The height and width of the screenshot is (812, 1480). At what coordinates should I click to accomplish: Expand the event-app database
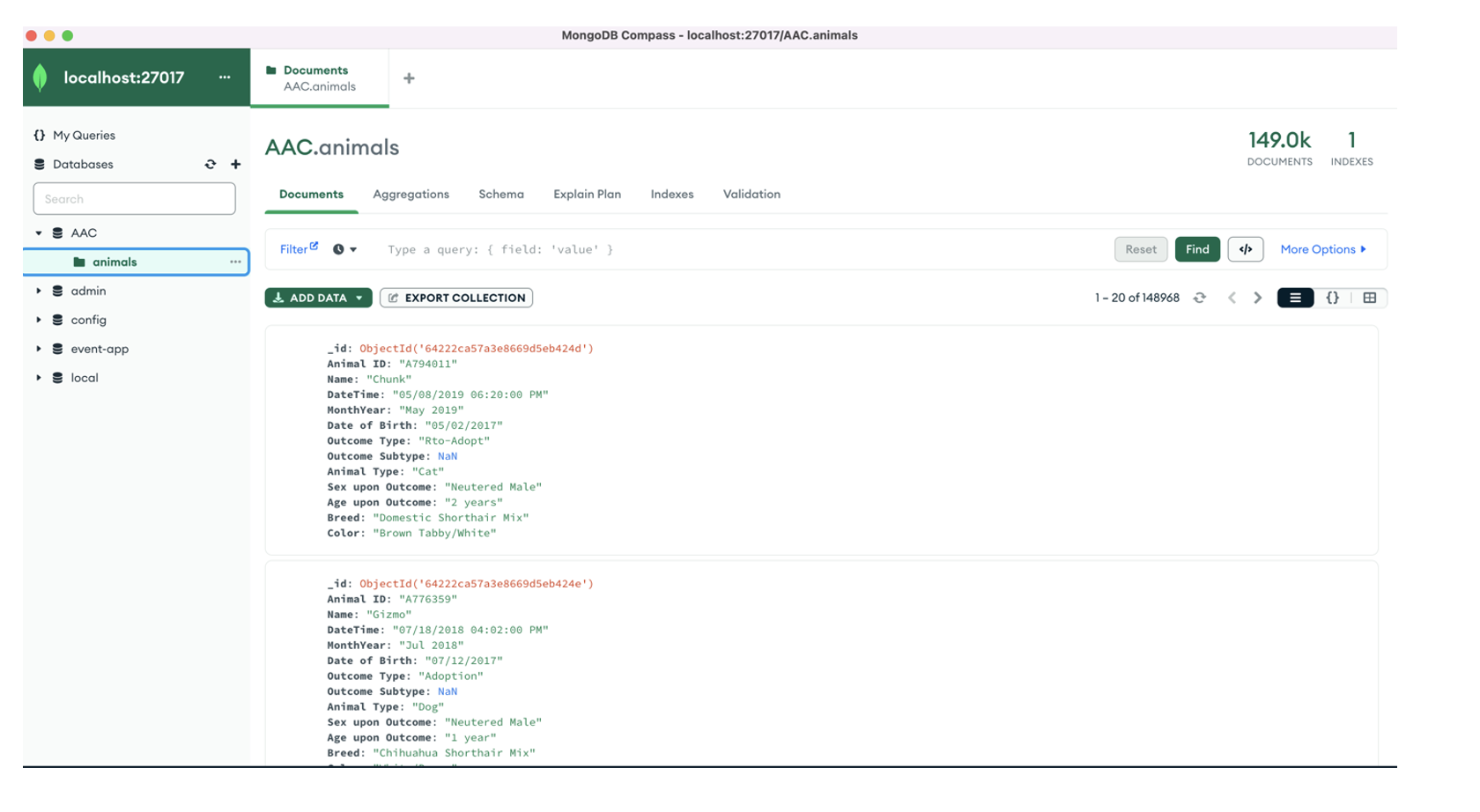(x=39, y=350)
